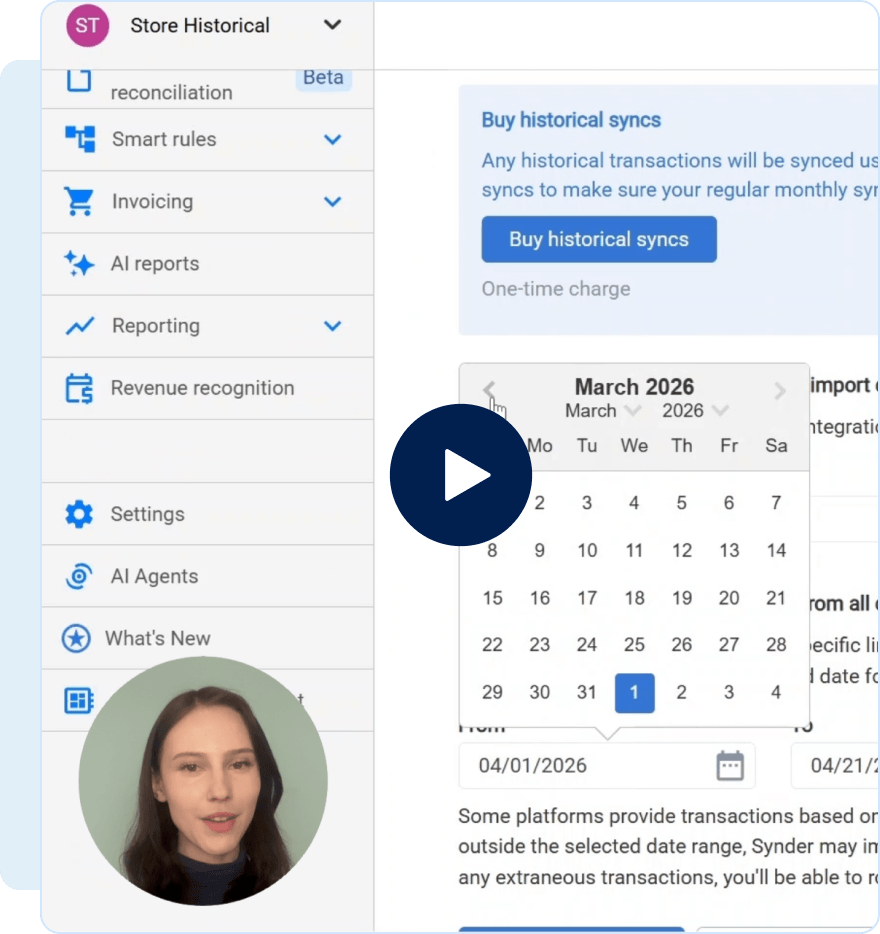Click the From date field 04/01/2026

pos(607,765)
